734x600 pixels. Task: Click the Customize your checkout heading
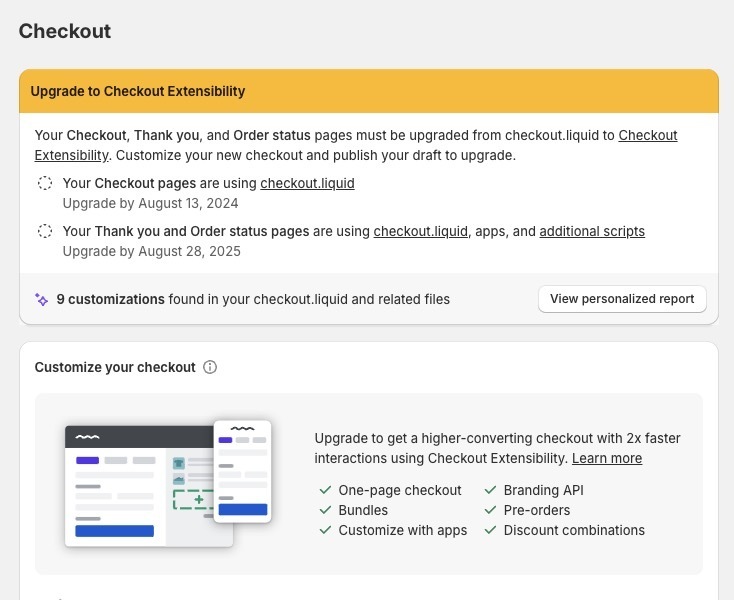(115, 367)
